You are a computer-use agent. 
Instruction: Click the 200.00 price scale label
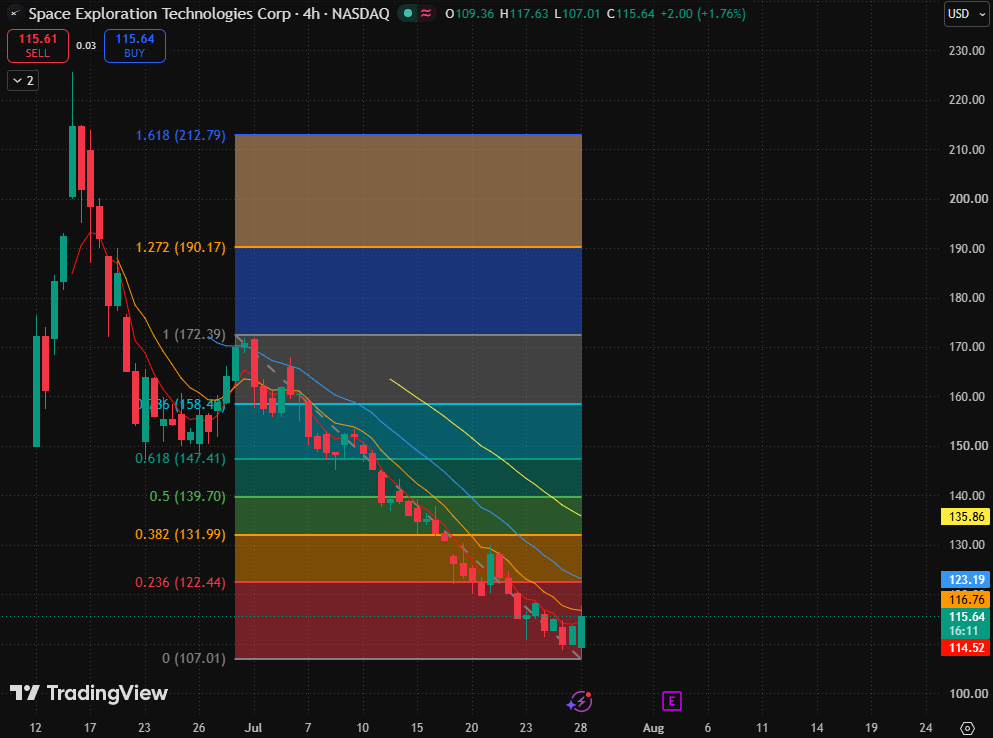968,198
